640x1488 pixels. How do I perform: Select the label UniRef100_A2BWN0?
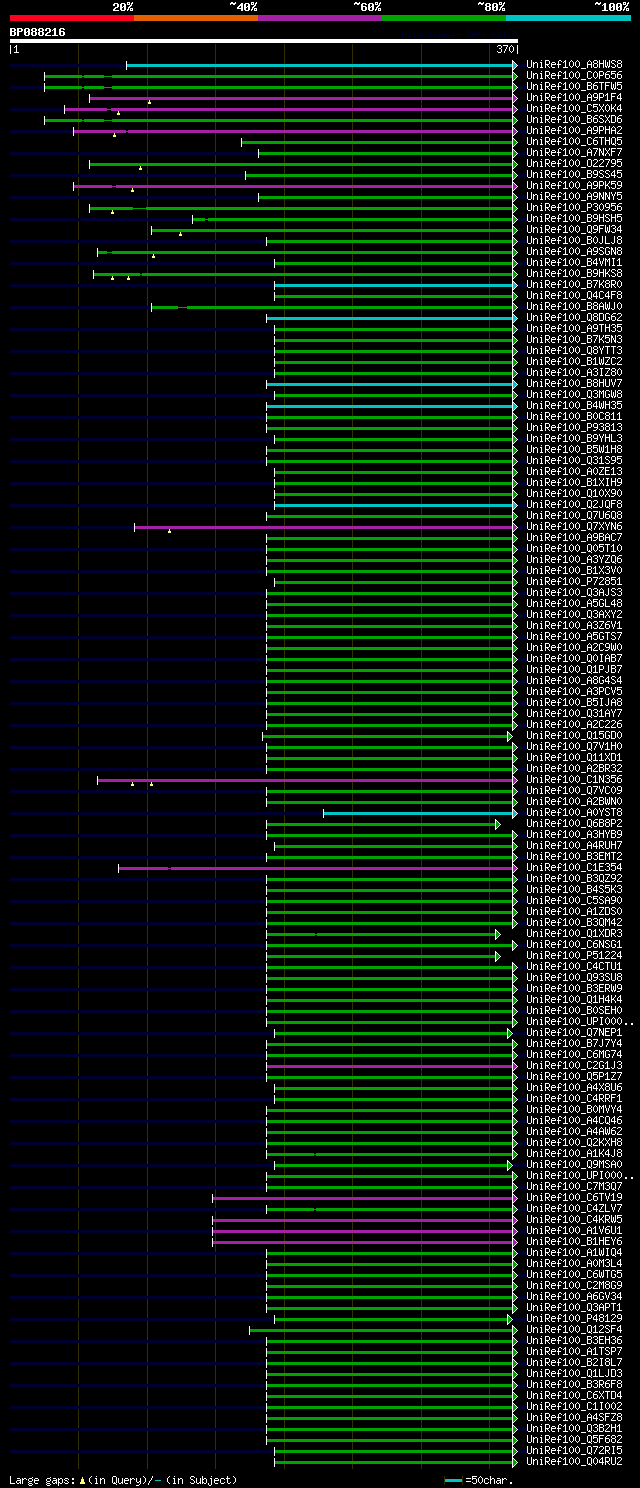click(574, 802)
